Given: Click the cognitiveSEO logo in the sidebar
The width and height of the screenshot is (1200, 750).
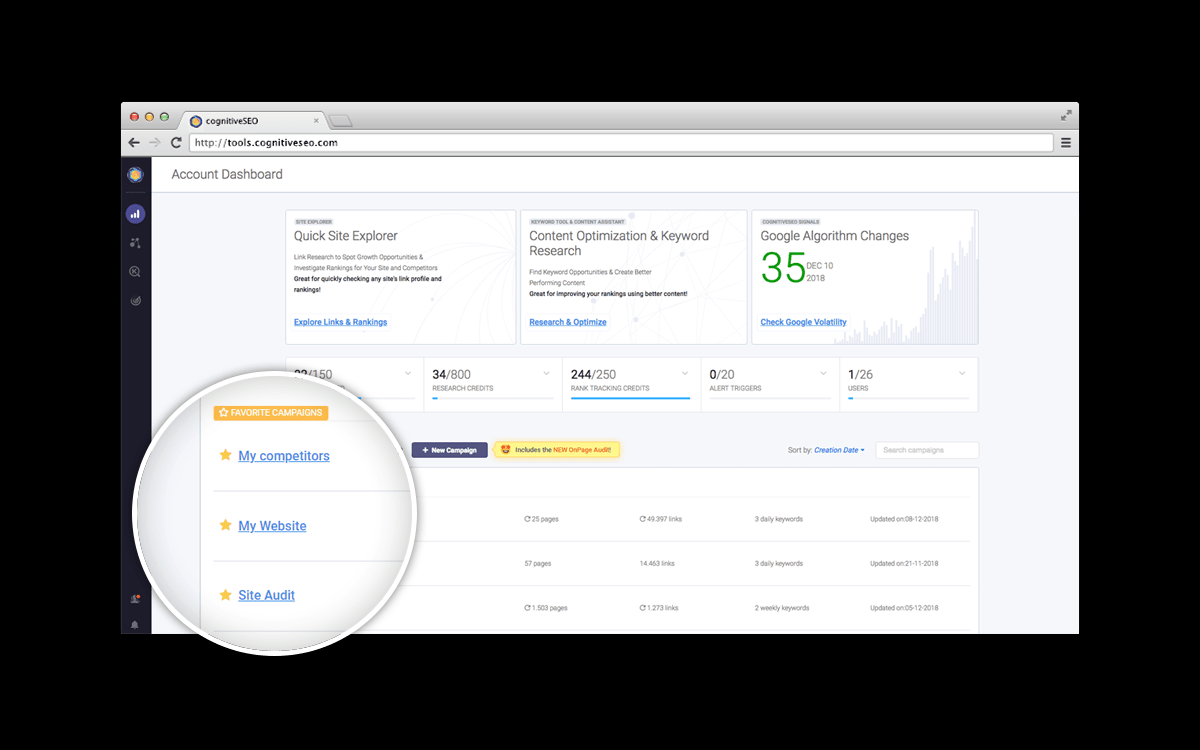Looking at the screenshot, I should (135, 174).
